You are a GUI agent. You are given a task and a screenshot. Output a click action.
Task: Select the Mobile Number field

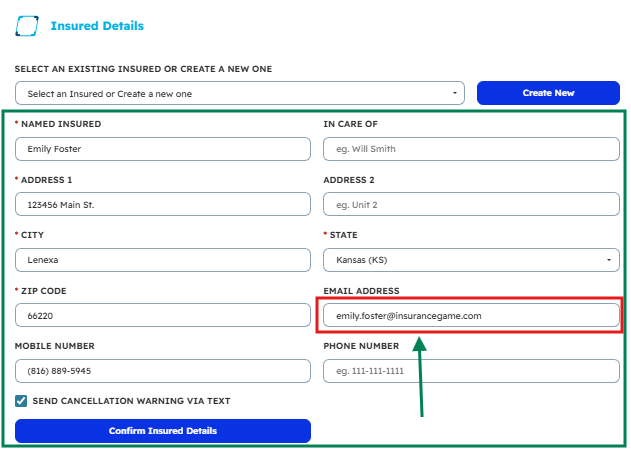click(163, 371)
